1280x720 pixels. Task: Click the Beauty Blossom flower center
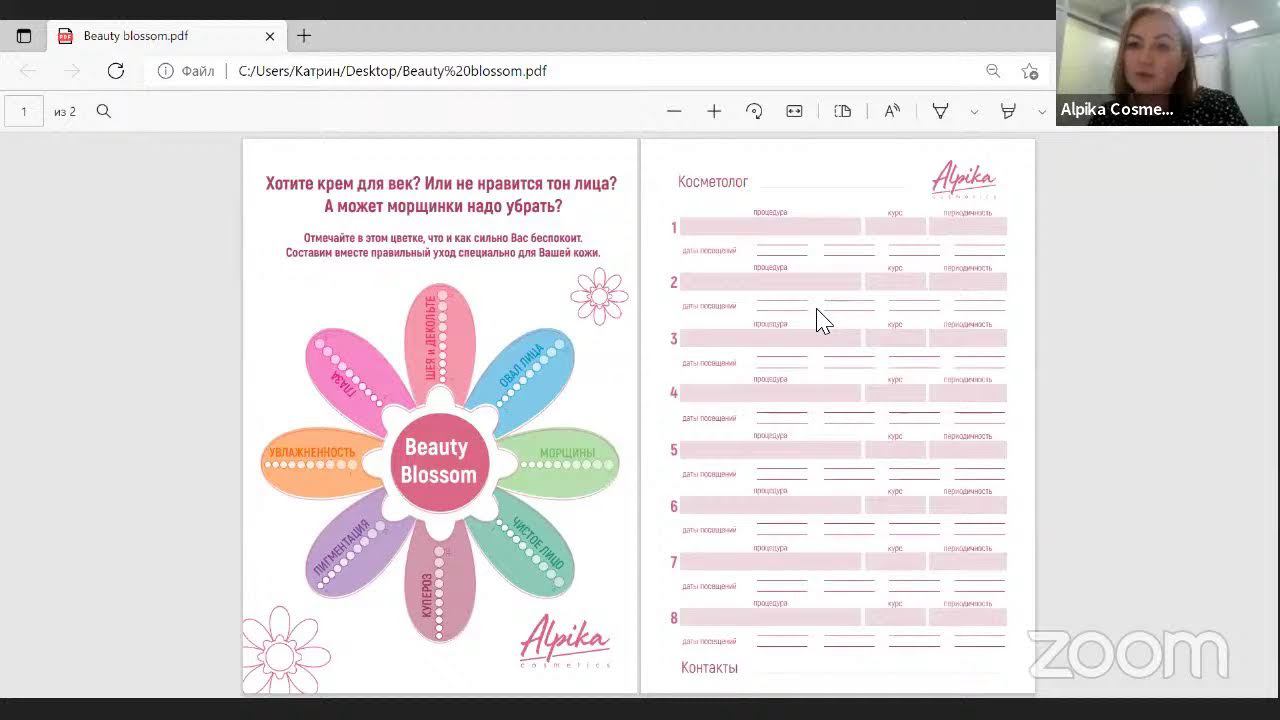click(x=439, y=461)
